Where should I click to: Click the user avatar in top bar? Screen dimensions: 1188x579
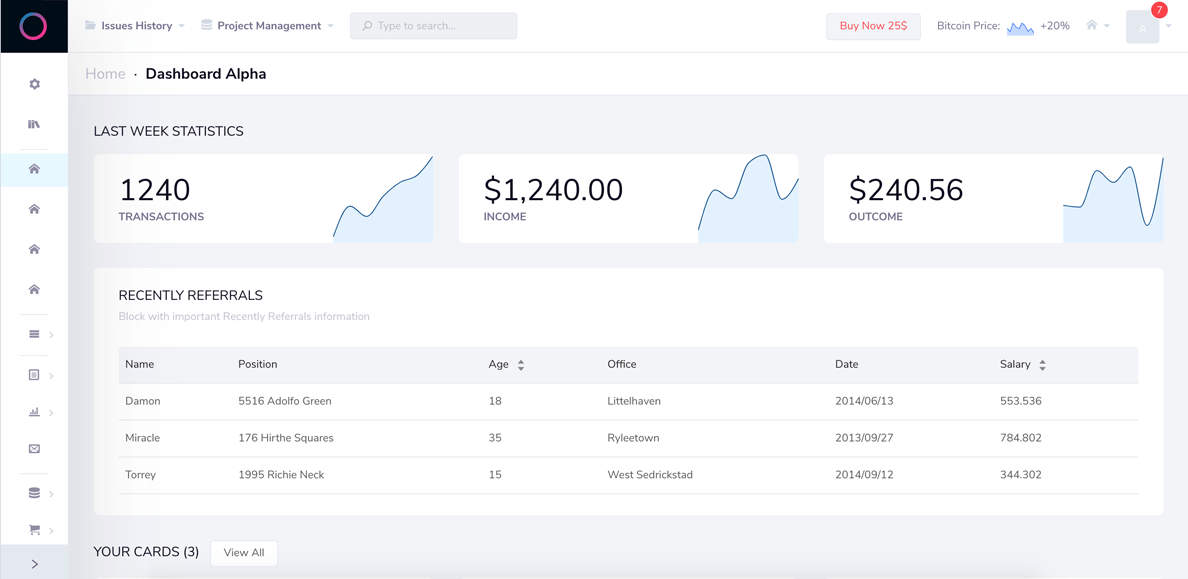1143,27
